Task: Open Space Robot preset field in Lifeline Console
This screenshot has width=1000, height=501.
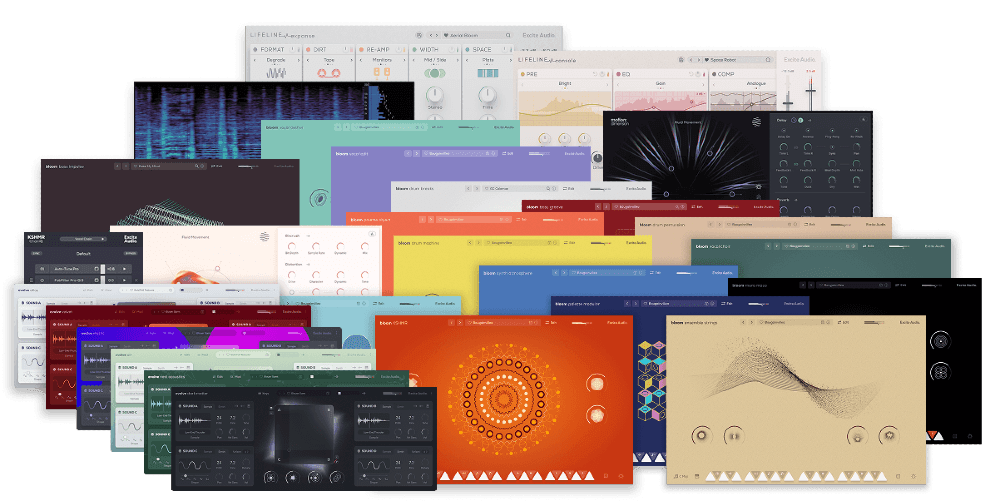Action: 737,60
